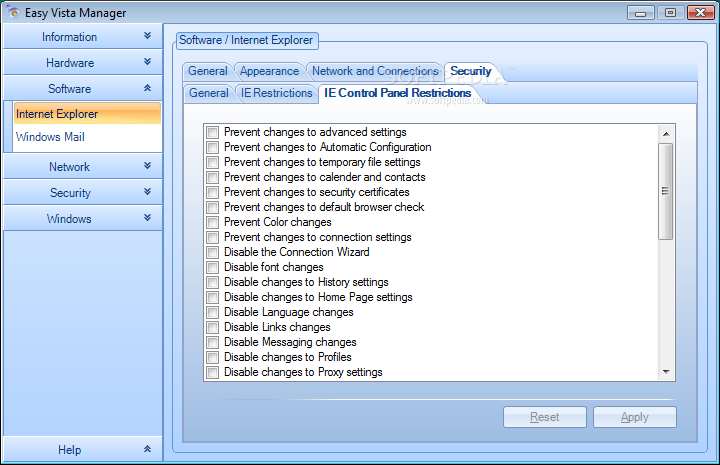This screenshot has height=465, width=720.
Task: Tick Disable changes to Proxy settings
Action: [x=212, y=372]
